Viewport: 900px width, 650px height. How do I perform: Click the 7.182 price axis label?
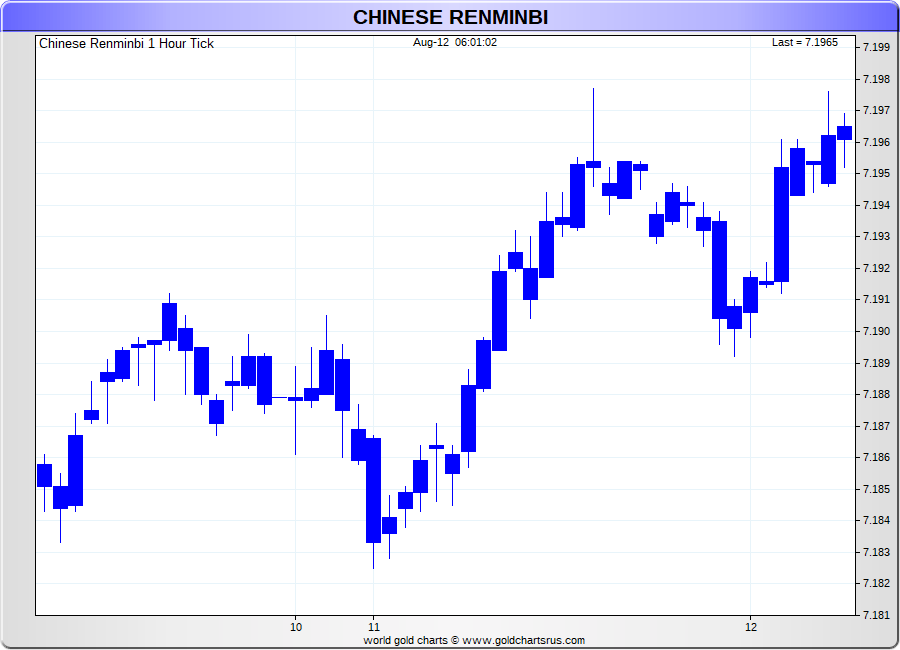pos(876,583)
